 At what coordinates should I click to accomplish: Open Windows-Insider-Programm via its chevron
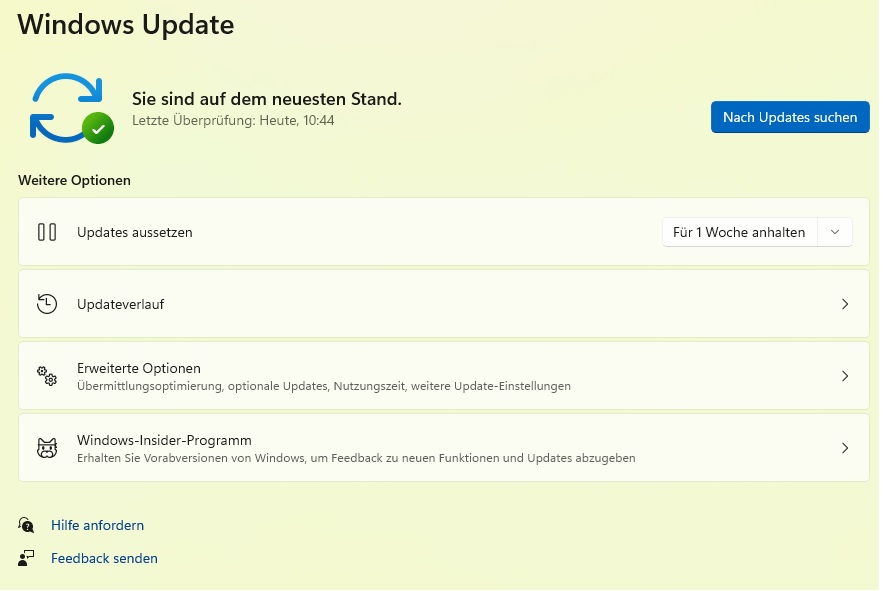coord(845,448)
